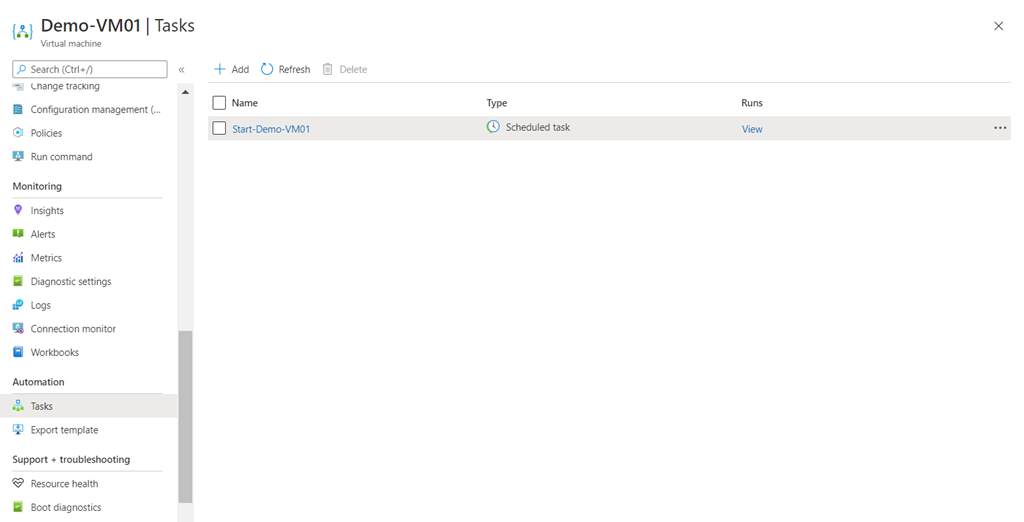This screenshot has height=522, width=1024.
Task: Click the Resource health heart icon
Action: (x=18, y=483)
